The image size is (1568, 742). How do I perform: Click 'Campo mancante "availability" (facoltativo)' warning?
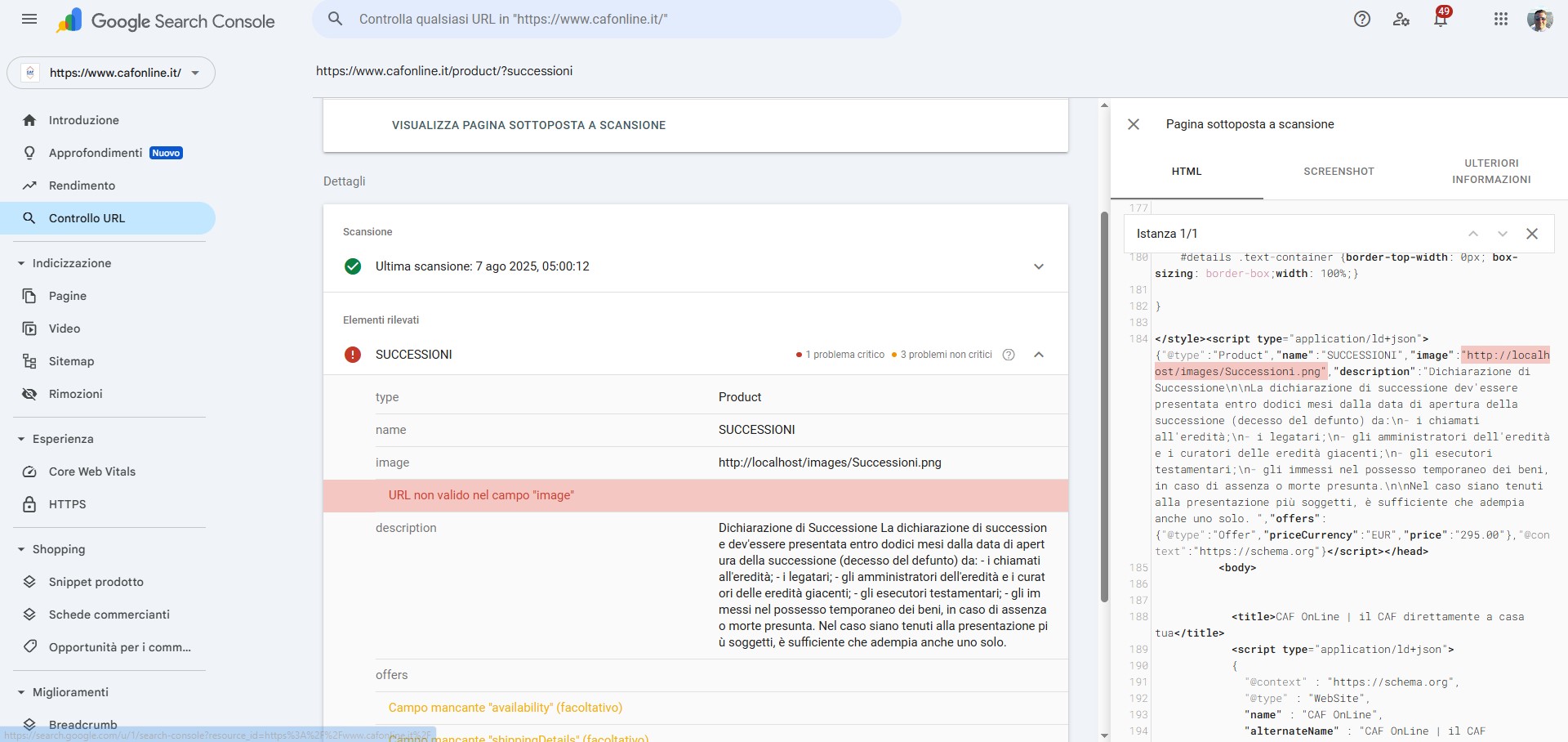coord(506,708)
